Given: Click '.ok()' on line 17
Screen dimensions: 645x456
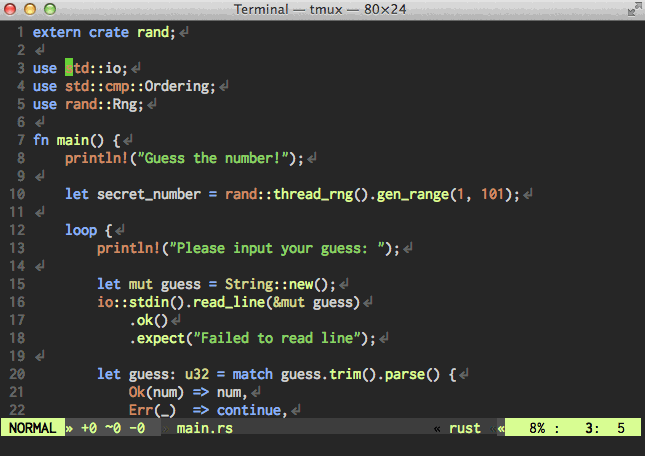Looking at the screenshot, I should tap(149, 320).
